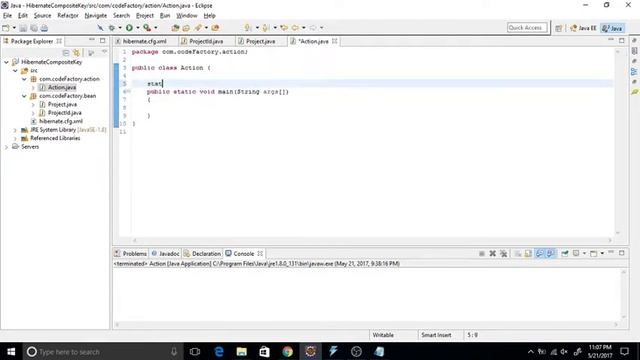Switch to the ProjectId.java editor tab

tap(206, 41)
